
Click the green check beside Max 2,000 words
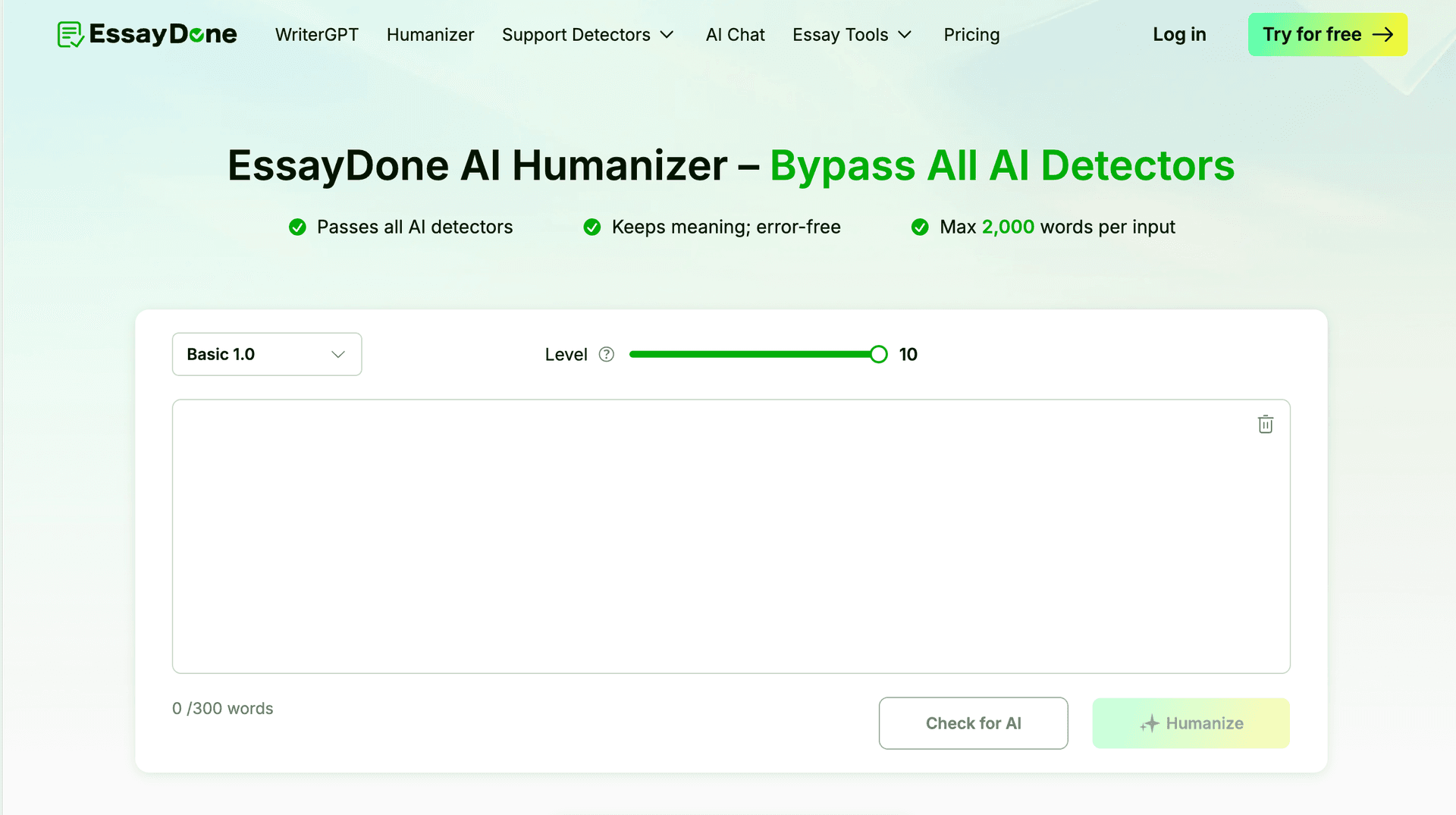coord(920,227)
